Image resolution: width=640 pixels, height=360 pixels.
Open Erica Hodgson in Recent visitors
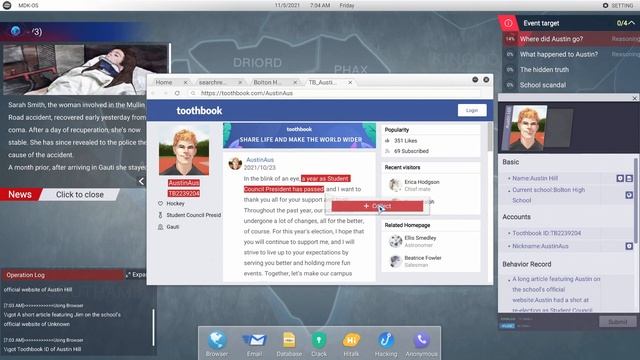point(422,182)
